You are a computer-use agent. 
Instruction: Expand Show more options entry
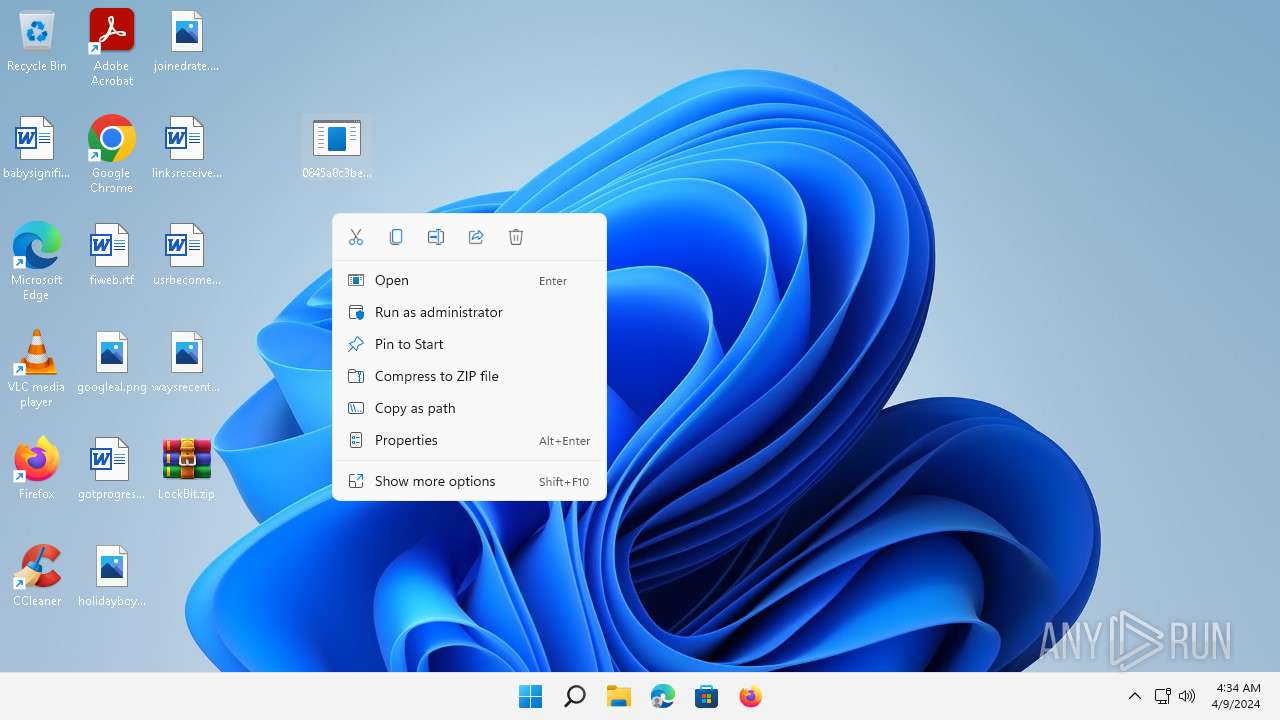(469, 481)
